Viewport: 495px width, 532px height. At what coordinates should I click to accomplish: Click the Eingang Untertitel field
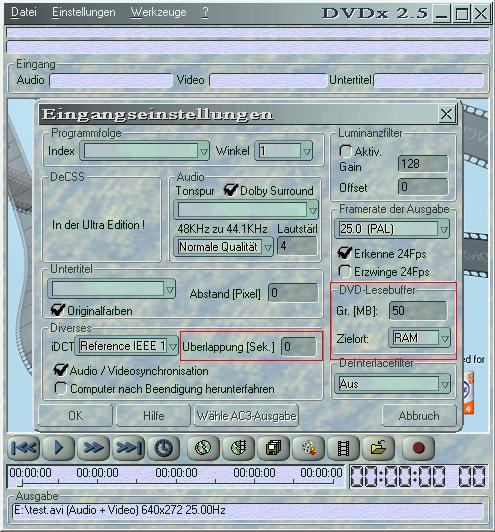429,81
